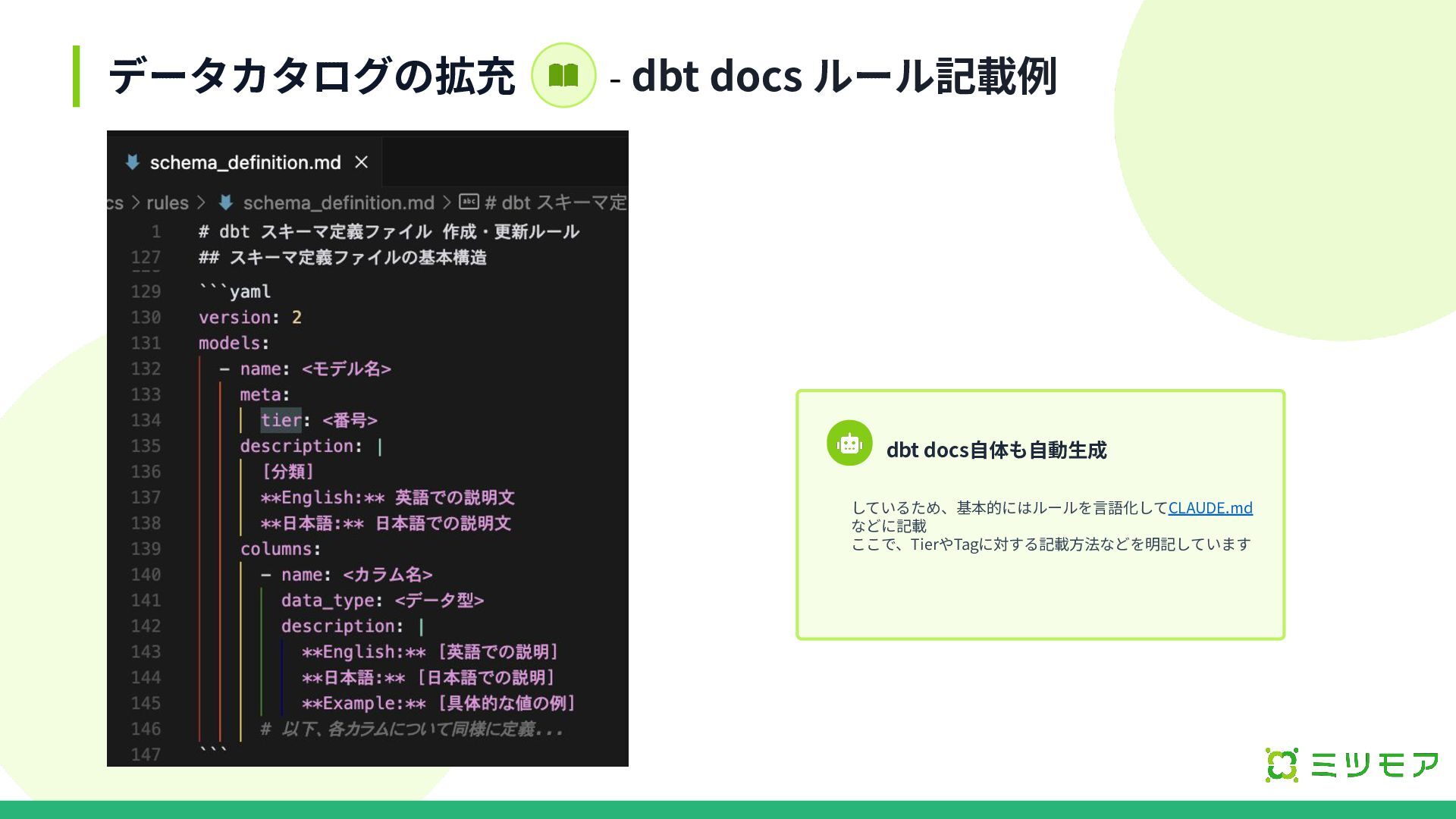Click the green book icon in title
This screenshot has height=819, width=1456.
(x=563, y=75)
